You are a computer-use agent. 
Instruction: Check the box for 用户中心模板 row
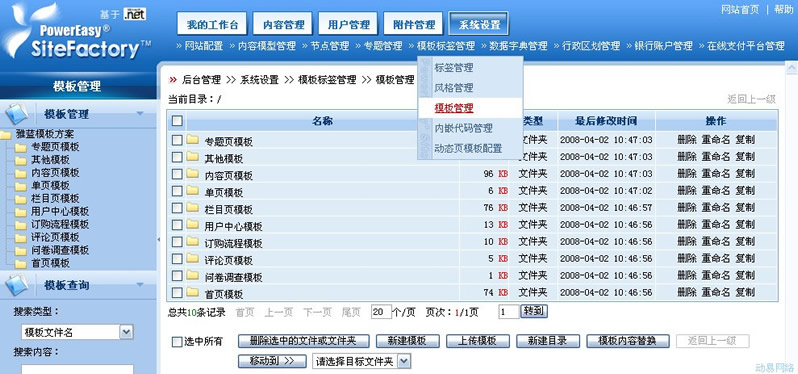coord(177,225)
